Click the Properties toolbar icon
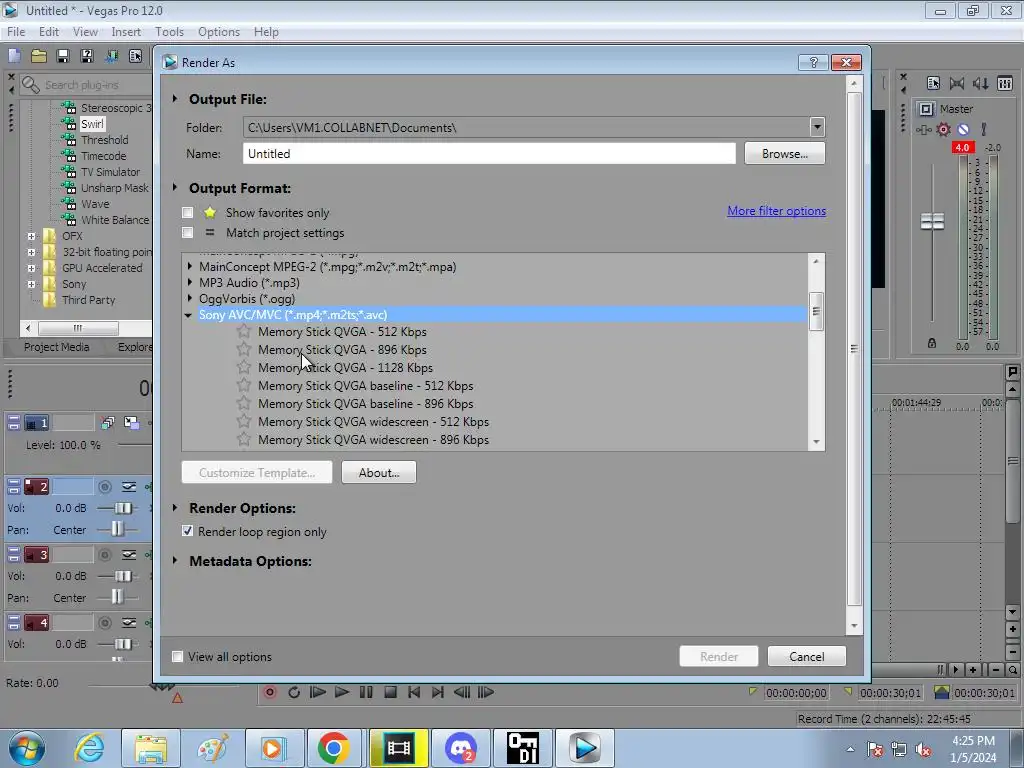 click(x=135, y=56)
